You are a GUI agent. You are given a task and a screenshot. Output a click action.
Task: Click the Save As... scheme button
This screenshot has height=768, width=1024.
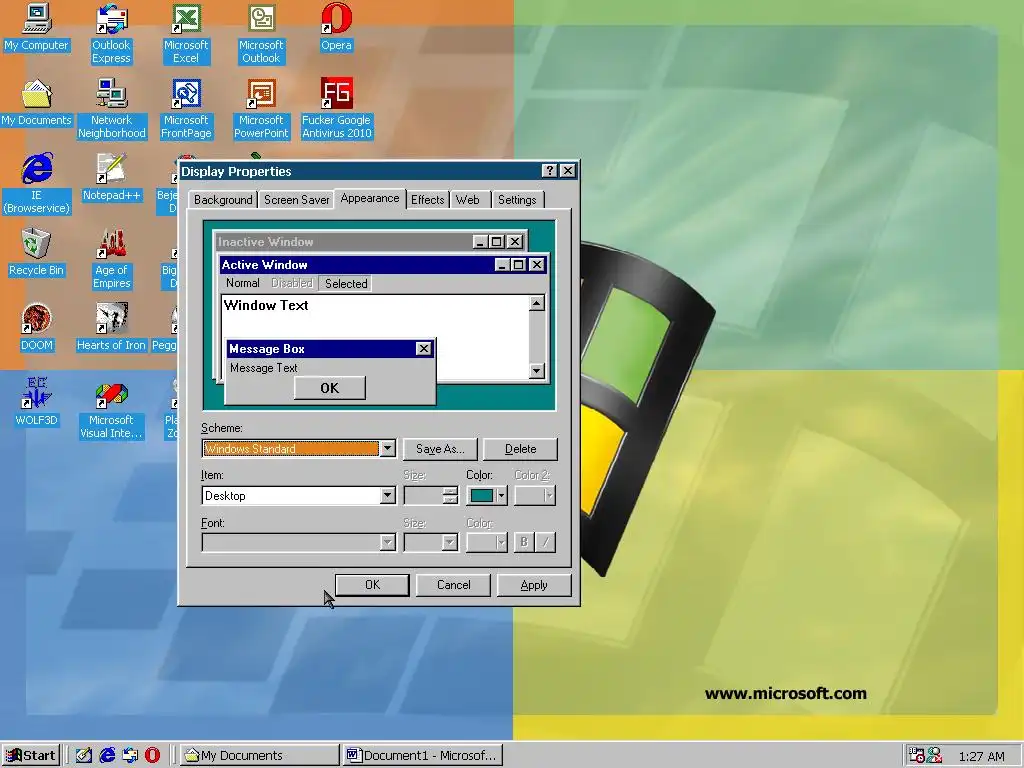pos(440,449)
